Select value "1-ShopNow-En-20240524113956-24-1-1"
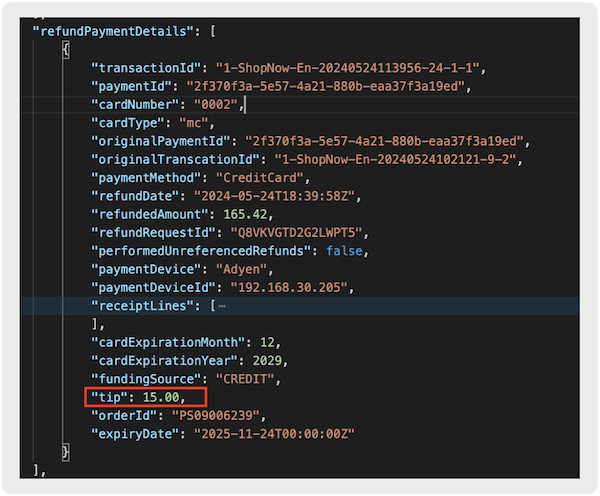 [347, 68]
